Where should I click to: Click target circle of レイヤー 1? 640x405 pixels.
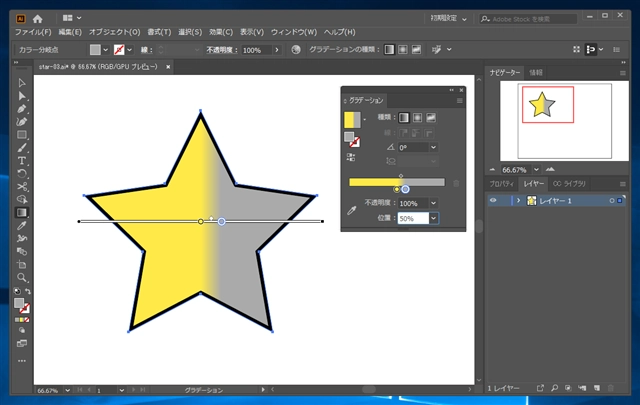[x=612, y=200]
